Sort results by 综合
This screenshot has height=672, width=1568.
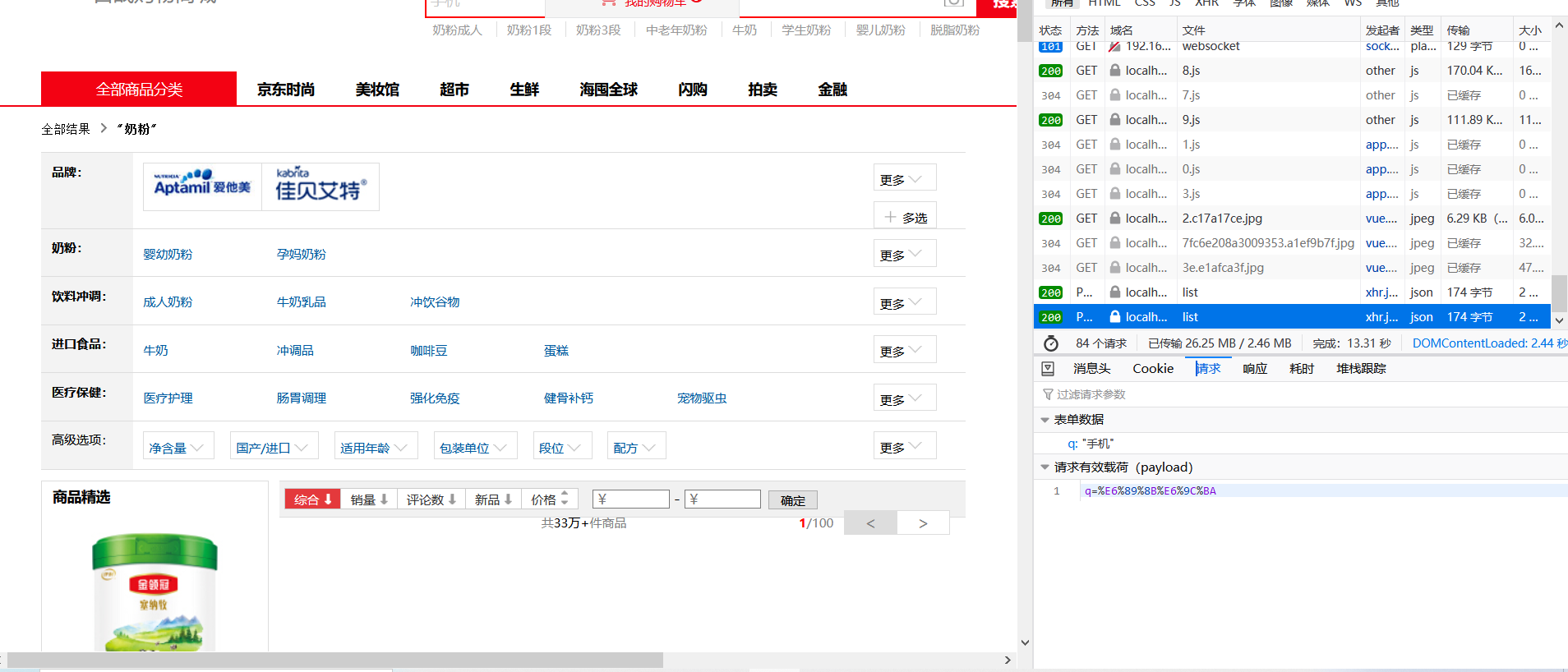tap(312, 499)
